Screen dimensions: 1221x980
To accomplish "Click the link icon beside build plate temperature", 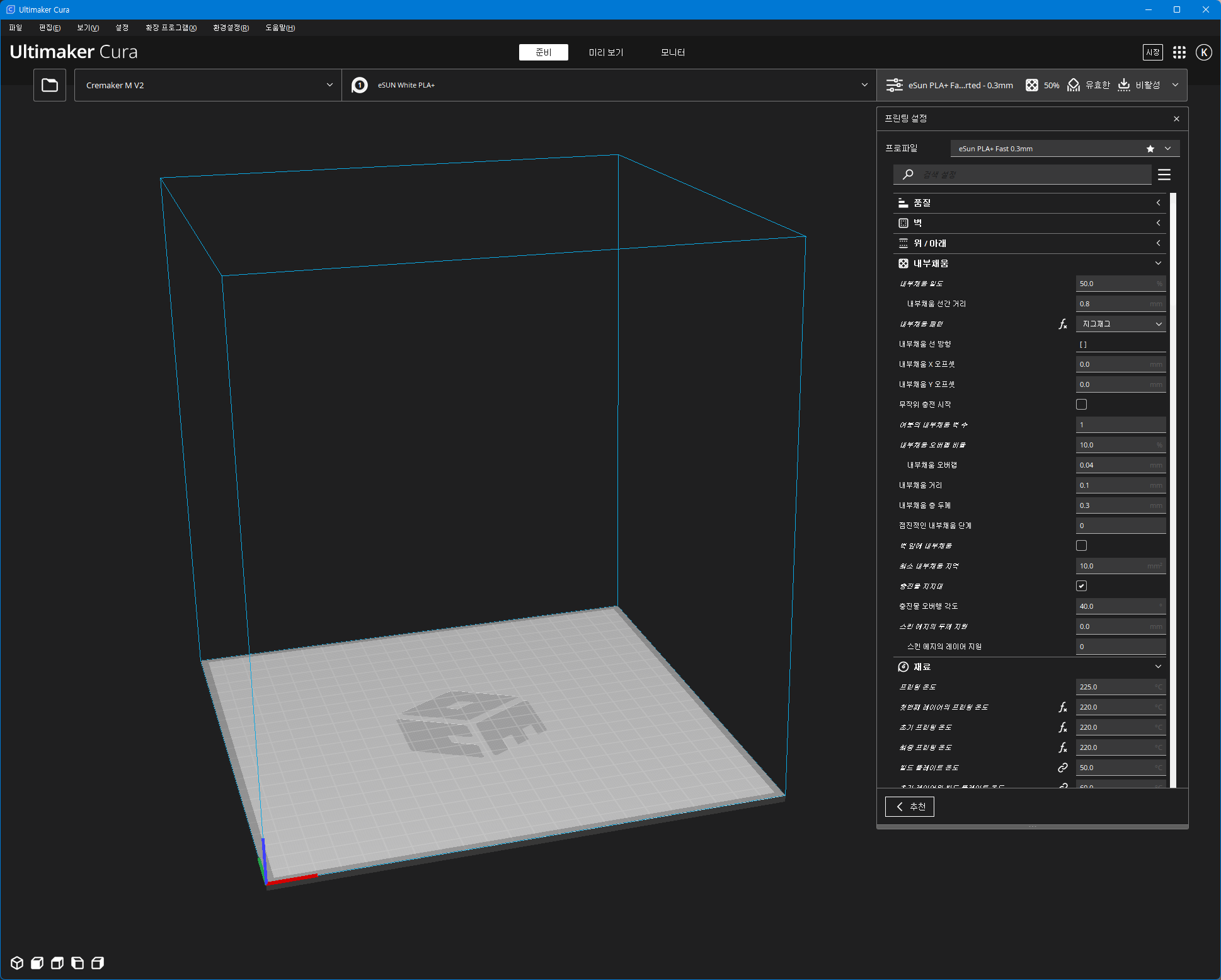I will (x=1062, y=768).
